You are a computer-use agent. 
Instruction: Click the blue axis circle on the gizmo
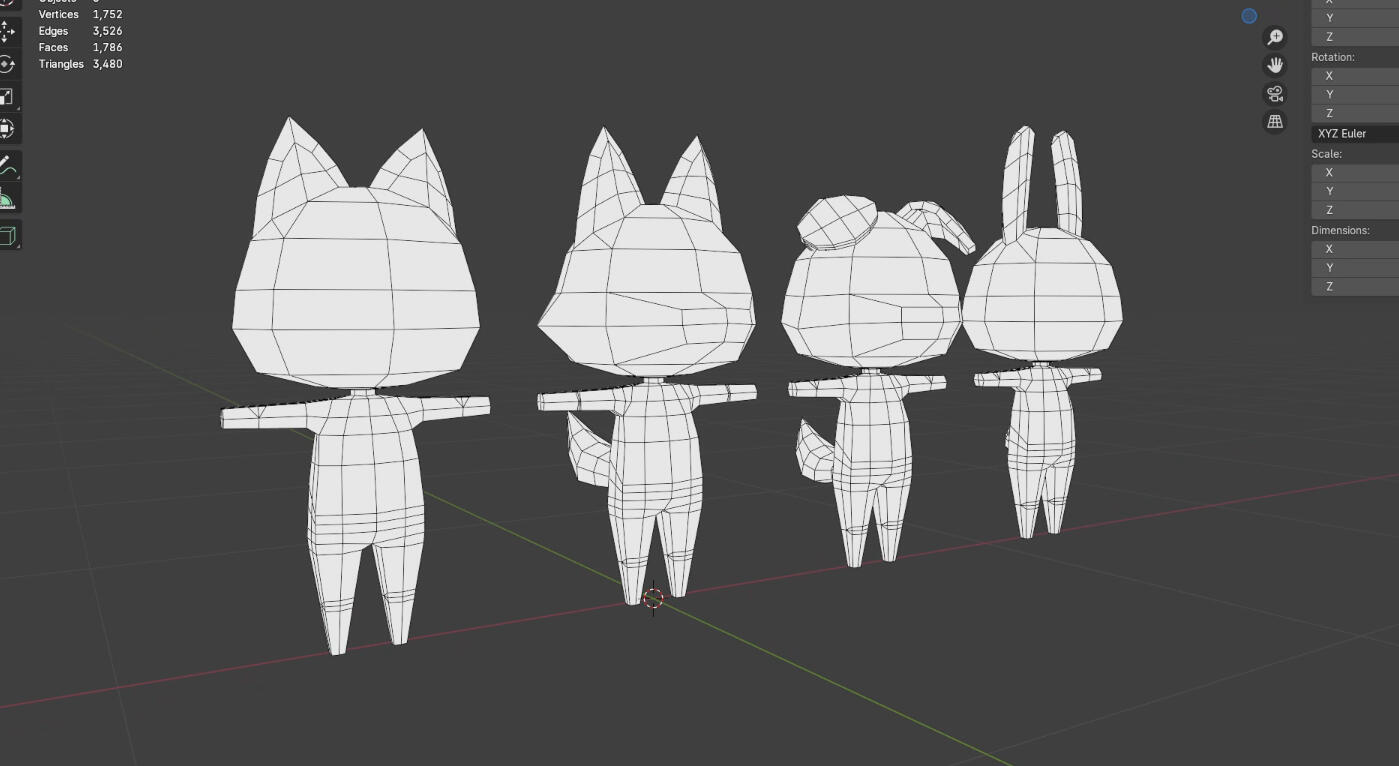[1249, 16]
